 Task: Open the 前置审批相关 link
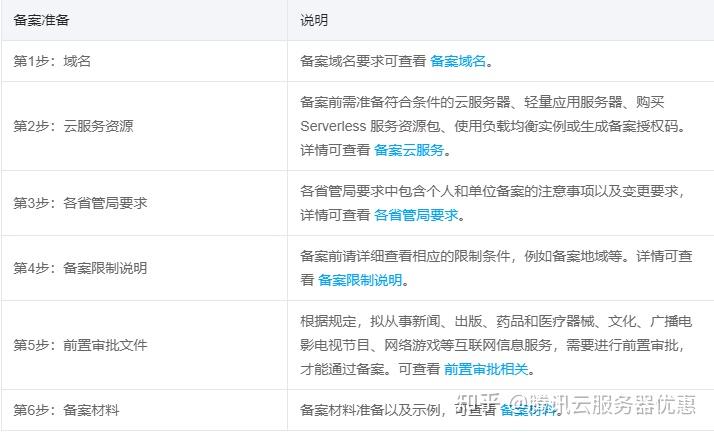coord(486,369)
